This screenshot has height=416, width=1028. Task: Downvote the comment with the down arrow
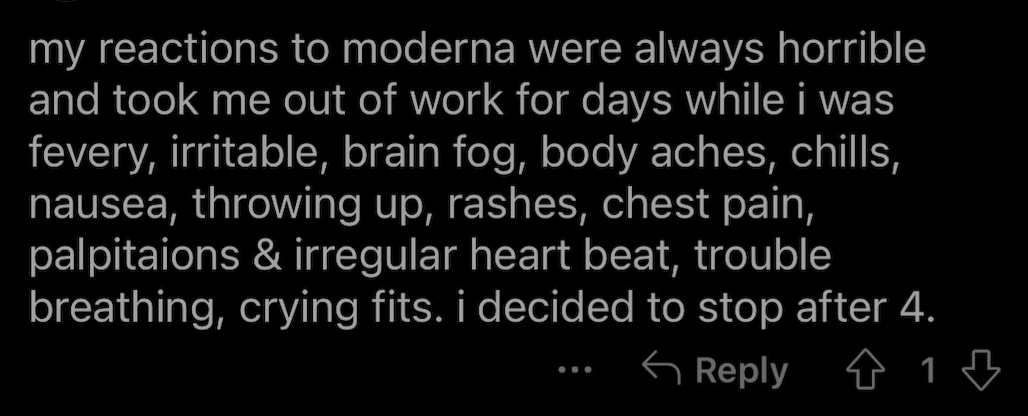[x=981, y=370]
